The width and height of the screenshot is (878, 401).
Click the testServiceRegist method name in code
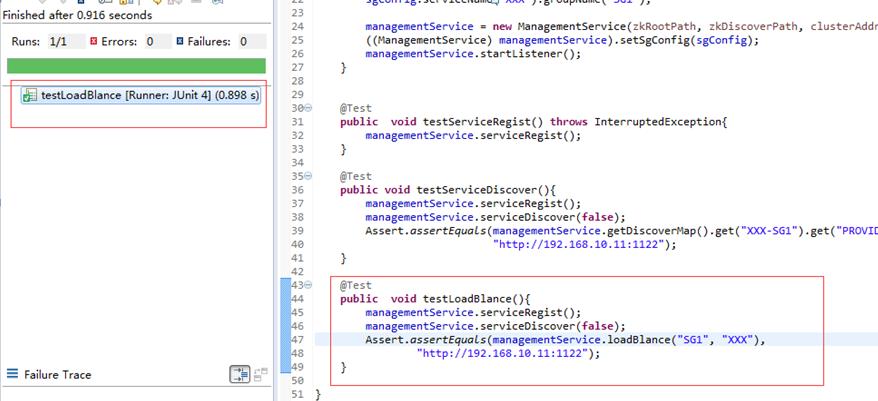[476, 122]
